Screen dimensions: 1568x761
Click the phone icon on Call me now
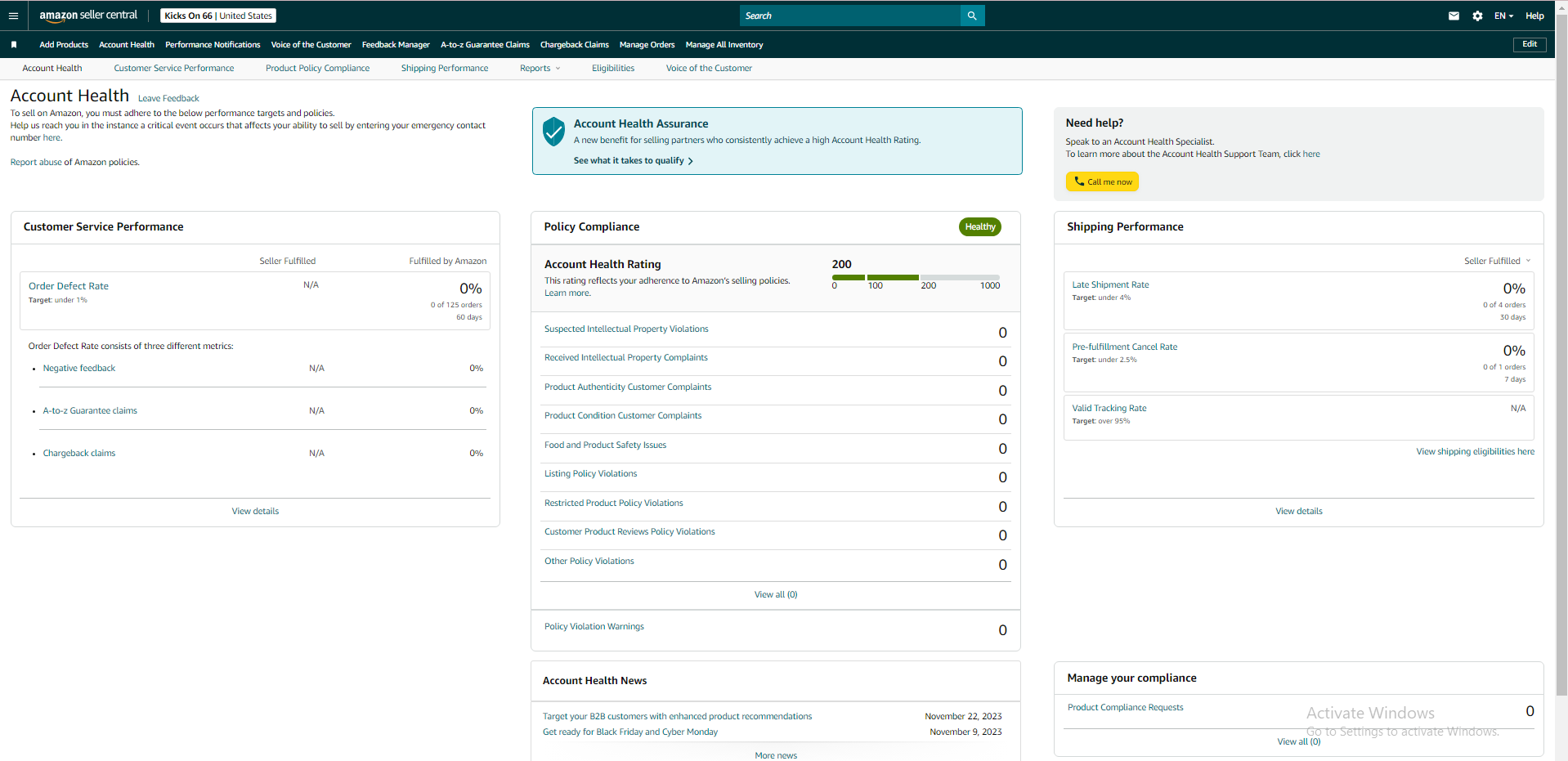(1079, 181)
